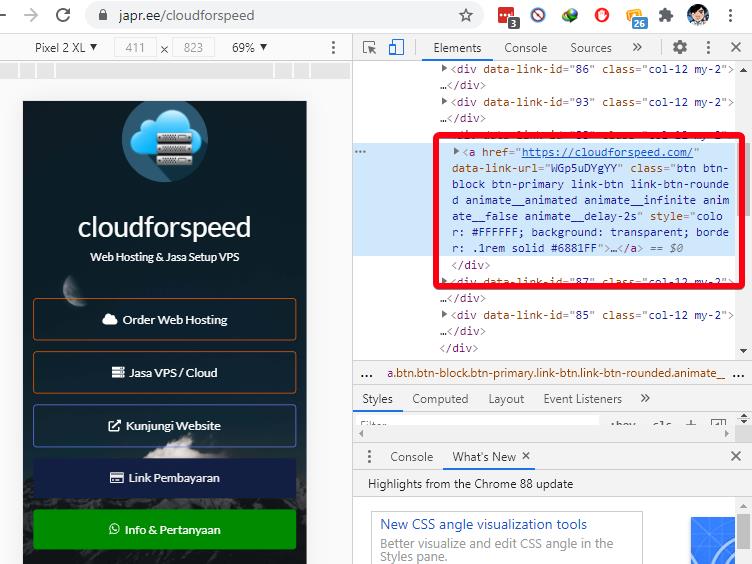The image size is (752, 564).
Task: Open the Pixel 2 XL device dropdown
Action: (x=66, y=47)
